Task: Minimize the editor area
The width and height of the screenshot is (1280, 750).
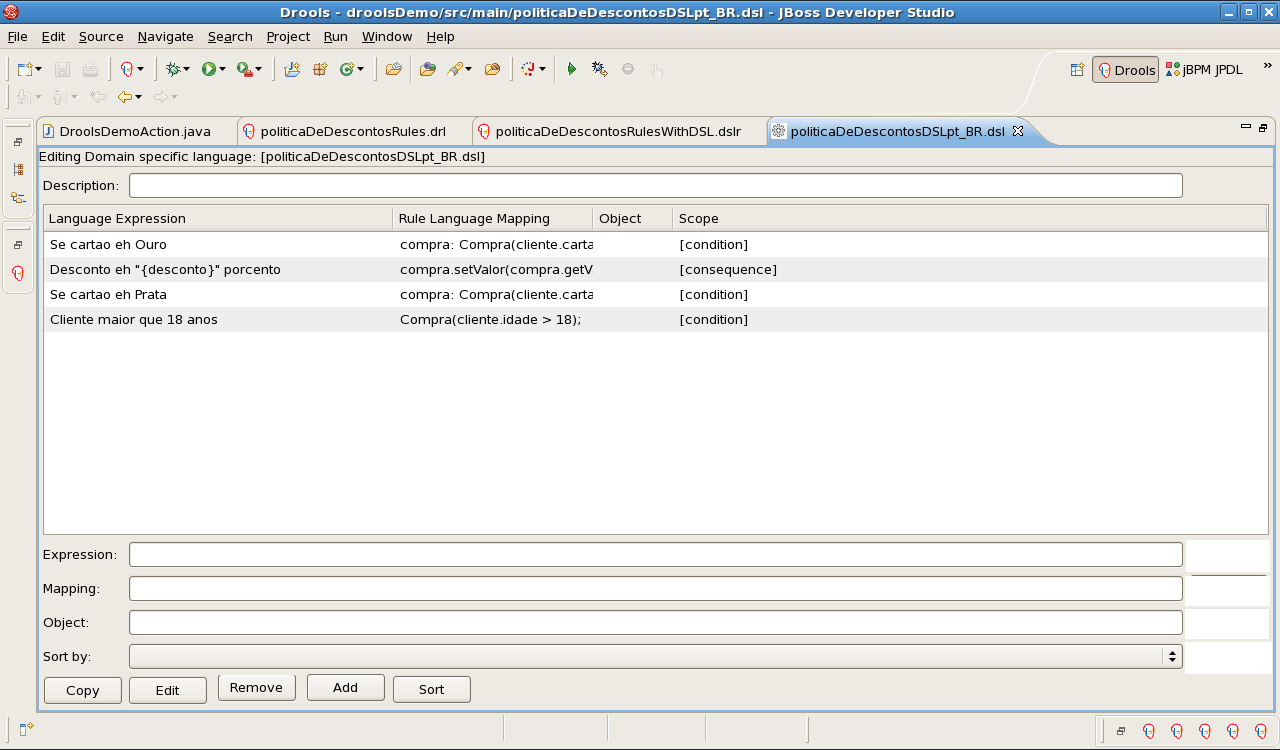Action: [1246, 127]
